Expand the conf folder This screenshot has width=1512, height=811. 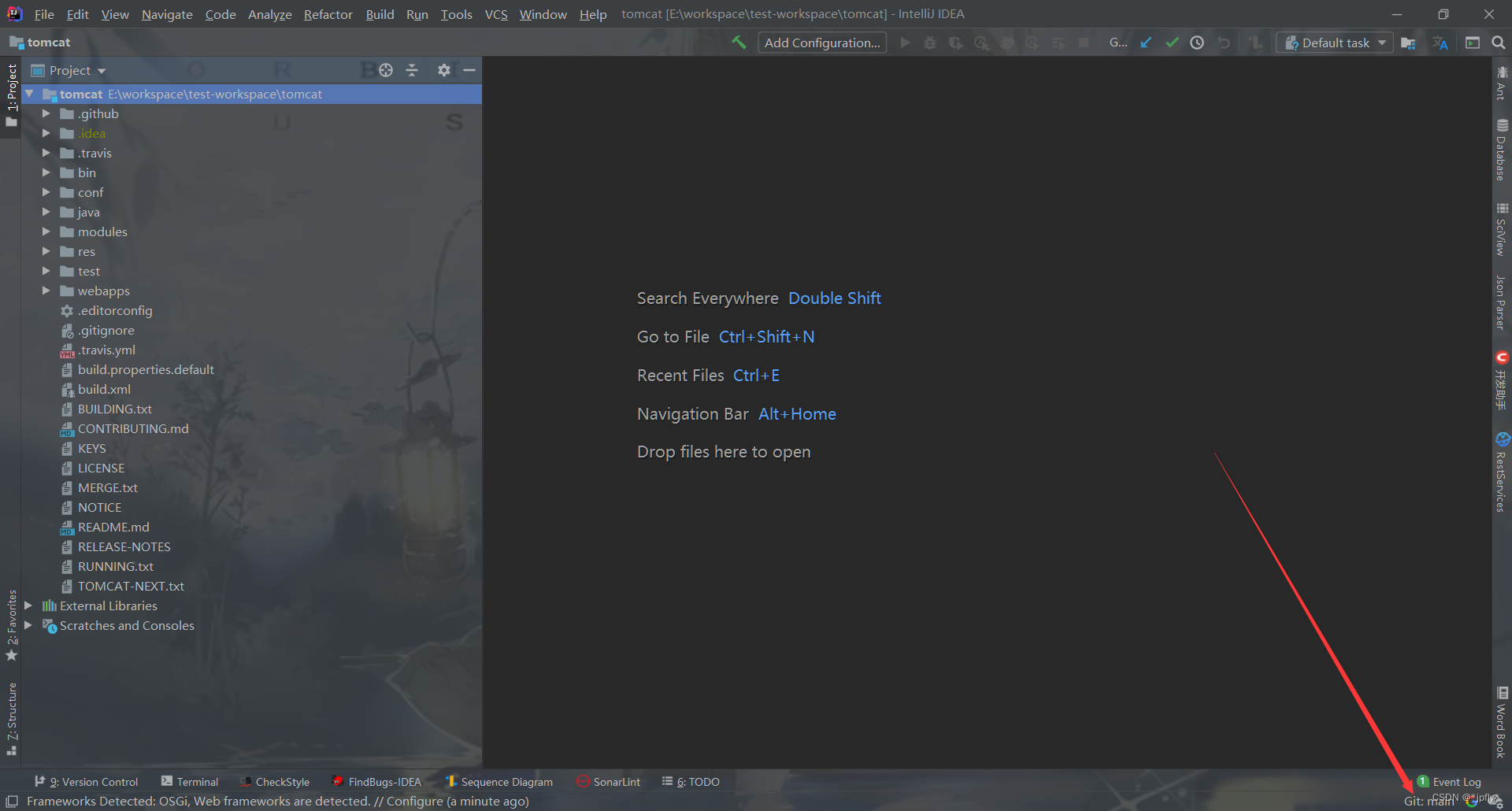[x=46, y=192]
